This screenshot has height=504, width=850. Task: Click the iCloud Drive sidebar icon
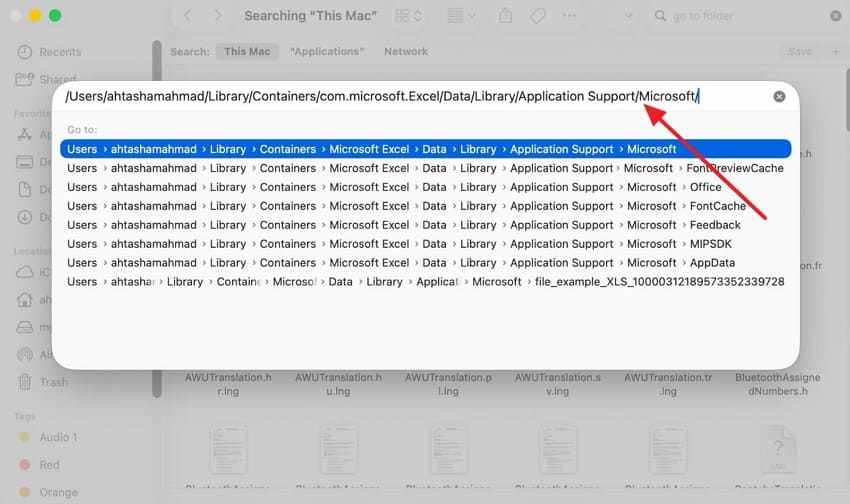pyautogui.click(x=25, y=272)
